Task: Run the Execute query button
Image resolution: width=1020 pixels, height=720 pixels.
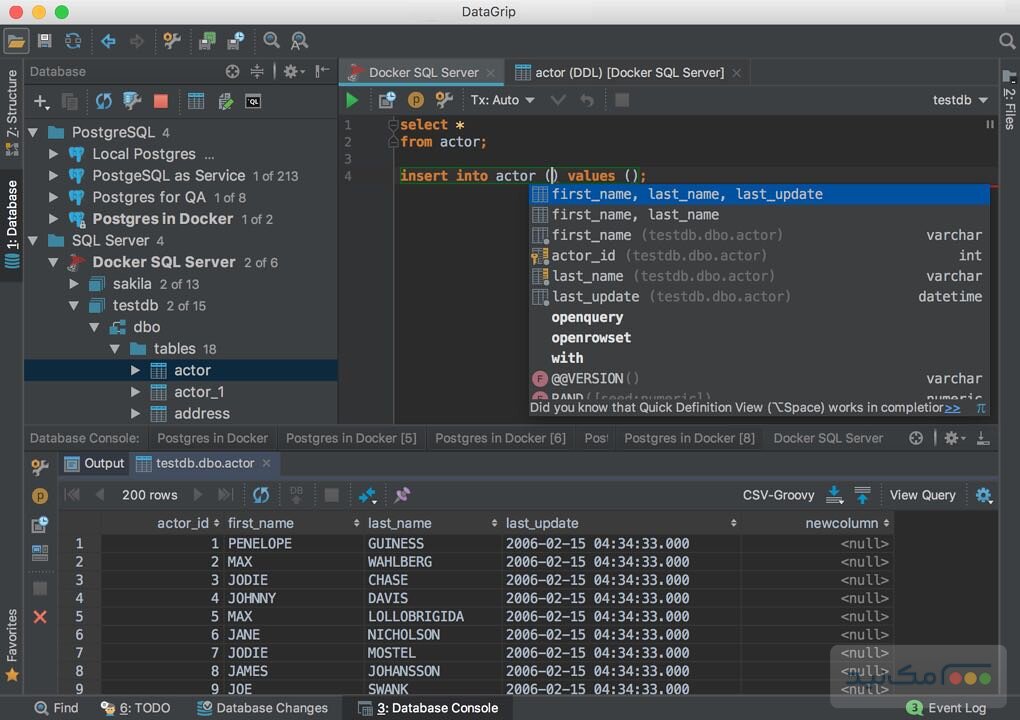Action: click(351, 100)
